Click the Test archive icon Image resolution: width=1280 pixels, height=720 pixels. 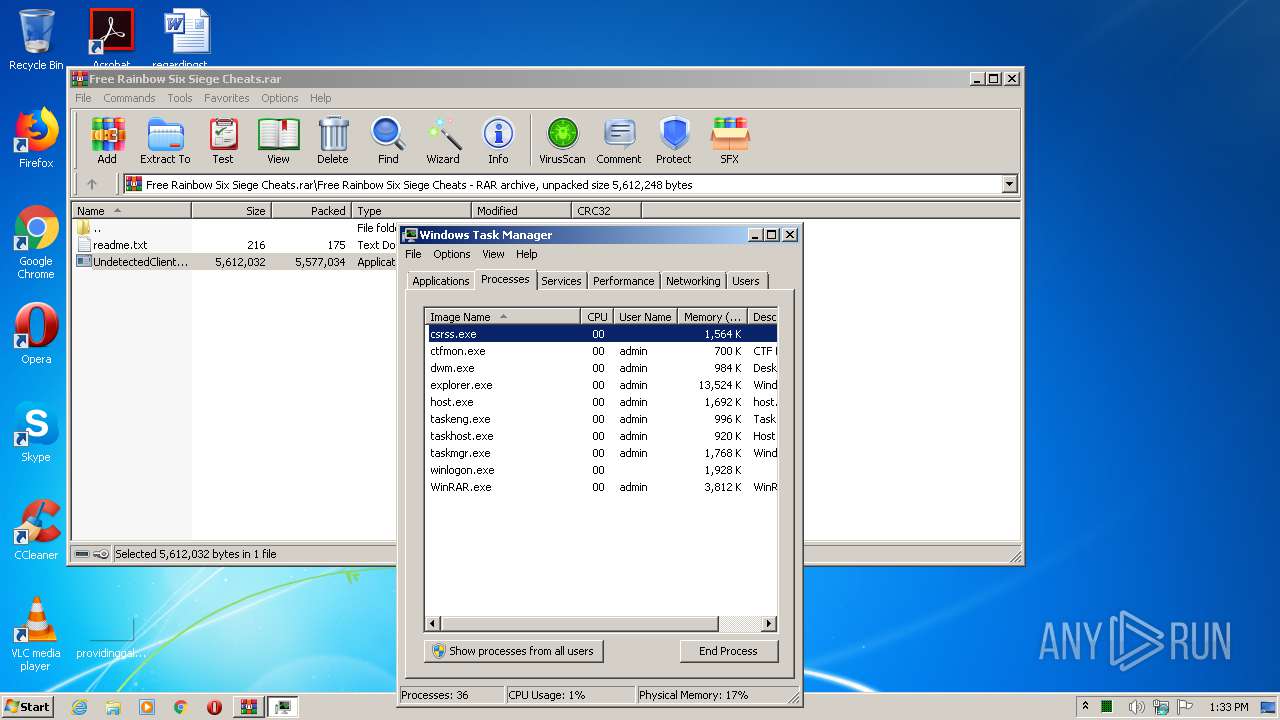(223, 140)
